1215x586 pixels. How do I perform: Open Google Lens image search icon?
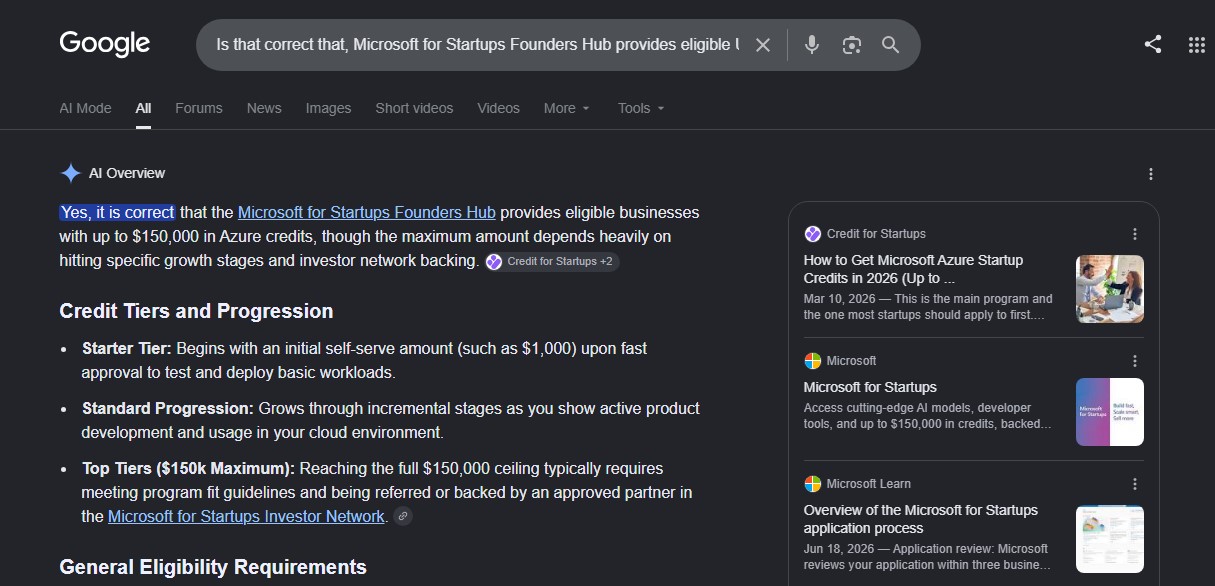(851, 45)
